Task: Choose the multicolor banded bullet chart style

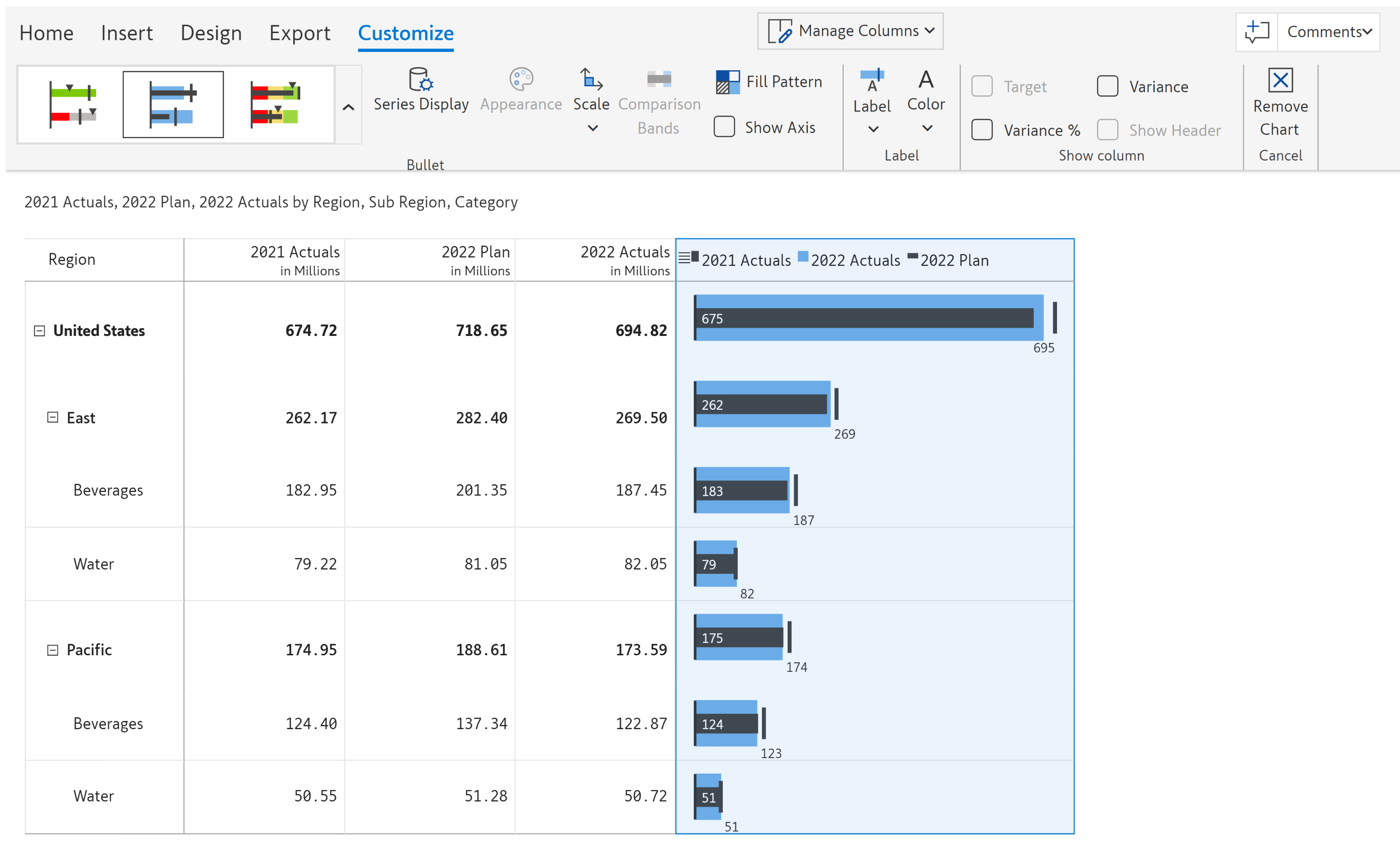Action: [275, 105]
